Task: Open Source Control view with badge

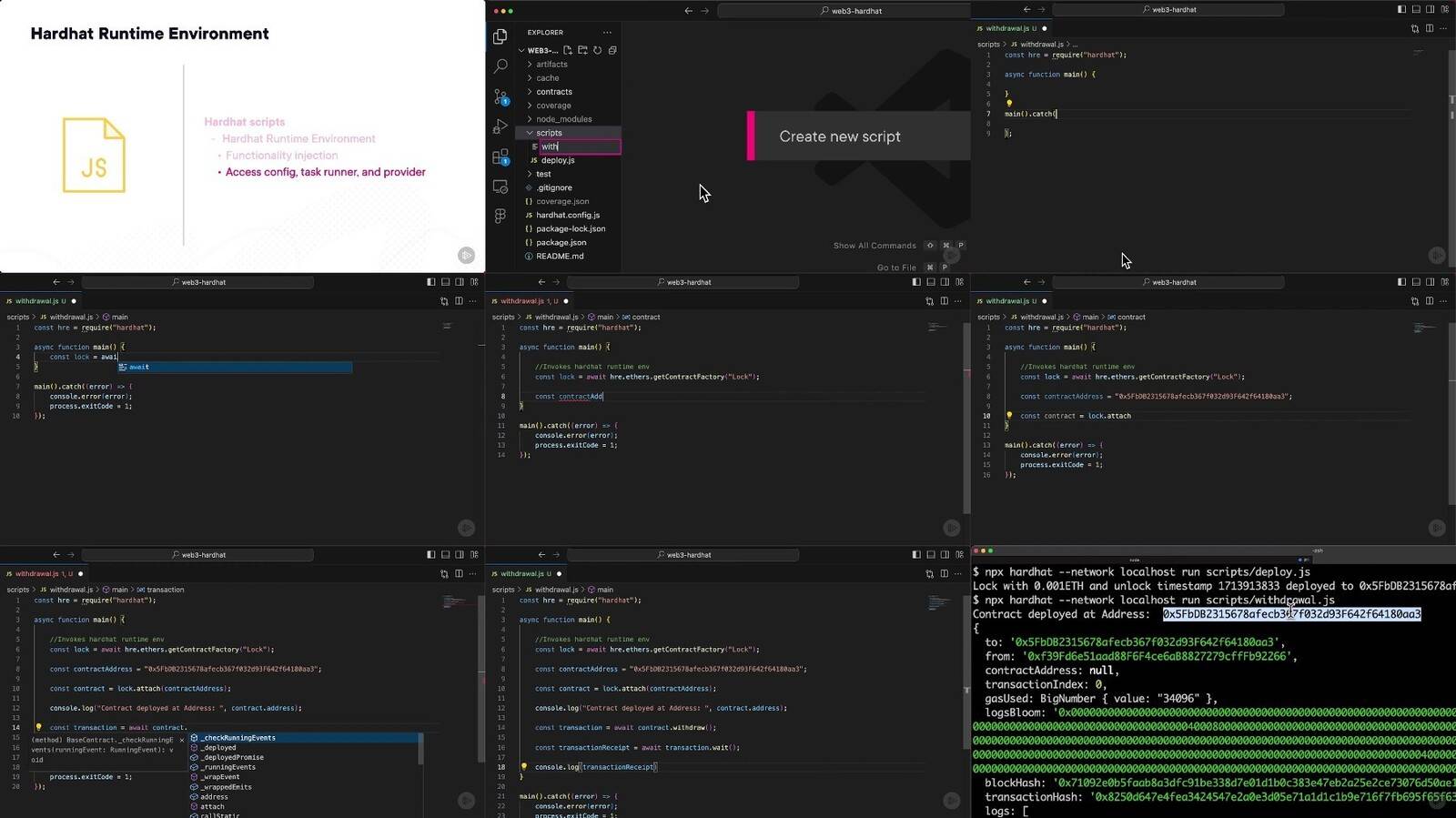Action: [x=500, y=96]
